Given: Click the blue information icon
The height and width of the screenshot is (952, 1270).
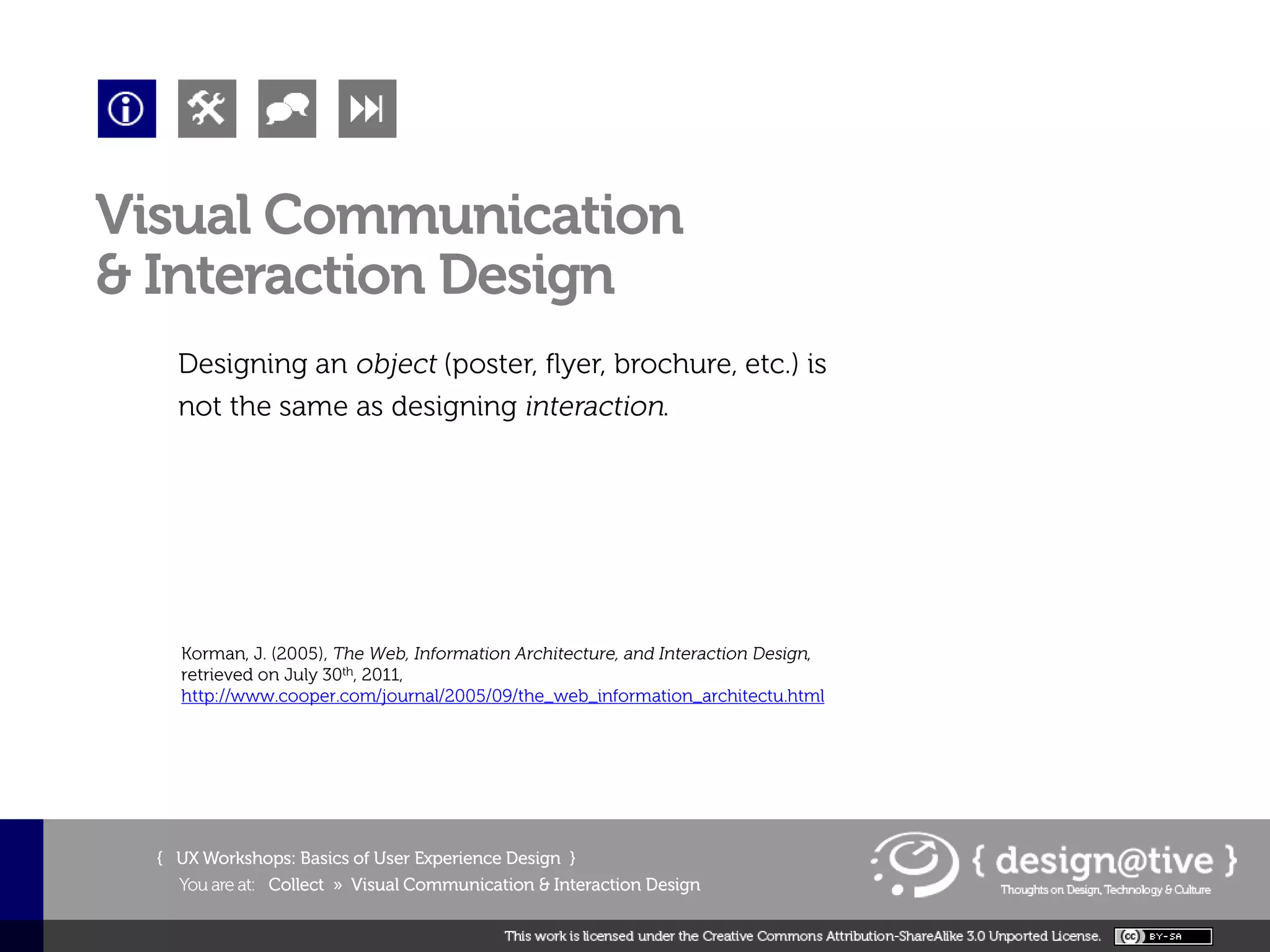Looking at the screenshot, I should pos(127,108).
